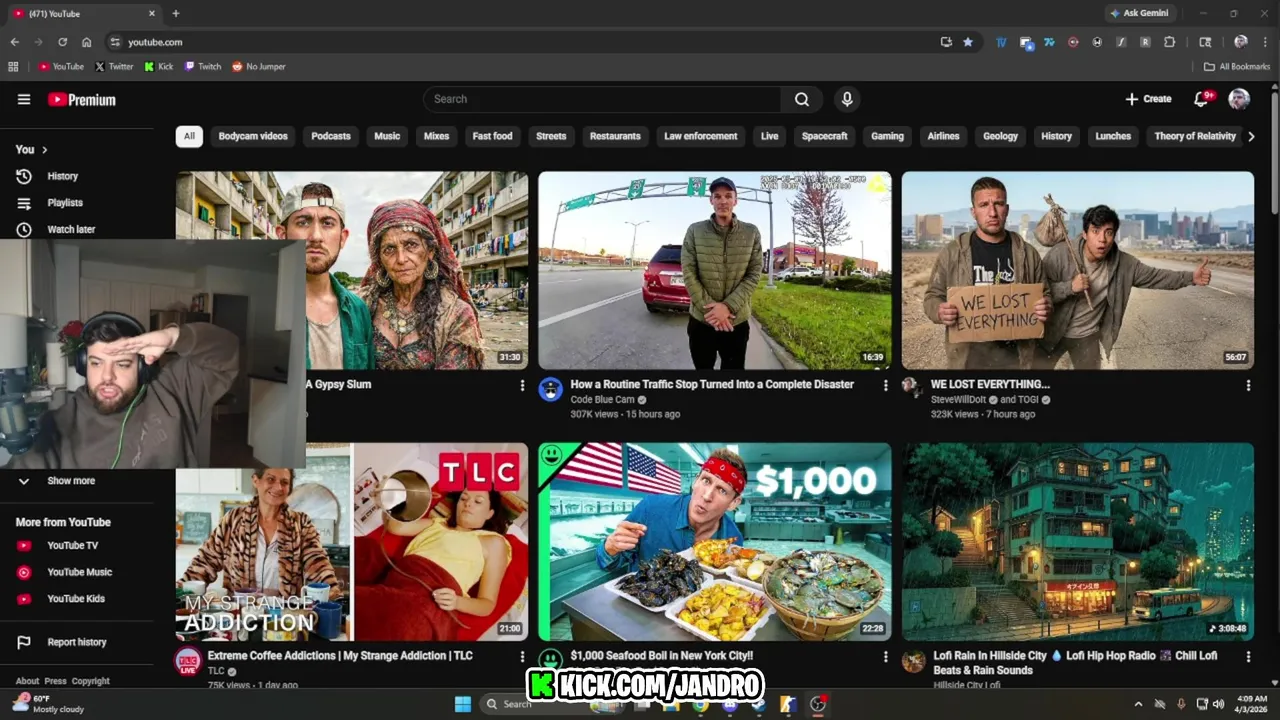This screenshot has width=1280, height=720.
Task: Open the traffic stop video thumbnail
Action: [715, 271]
